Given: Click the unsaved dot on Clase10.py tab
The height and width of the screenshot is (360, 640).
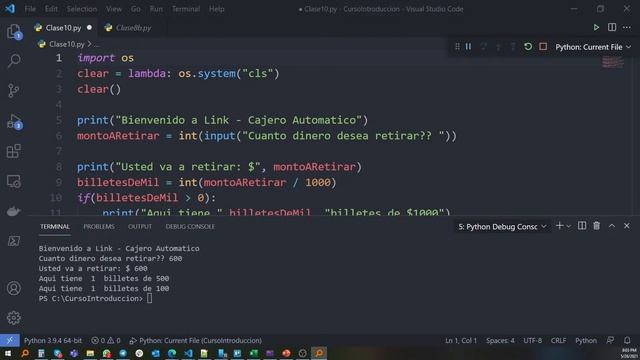Looking at the screenshot, I should [89, 27].
